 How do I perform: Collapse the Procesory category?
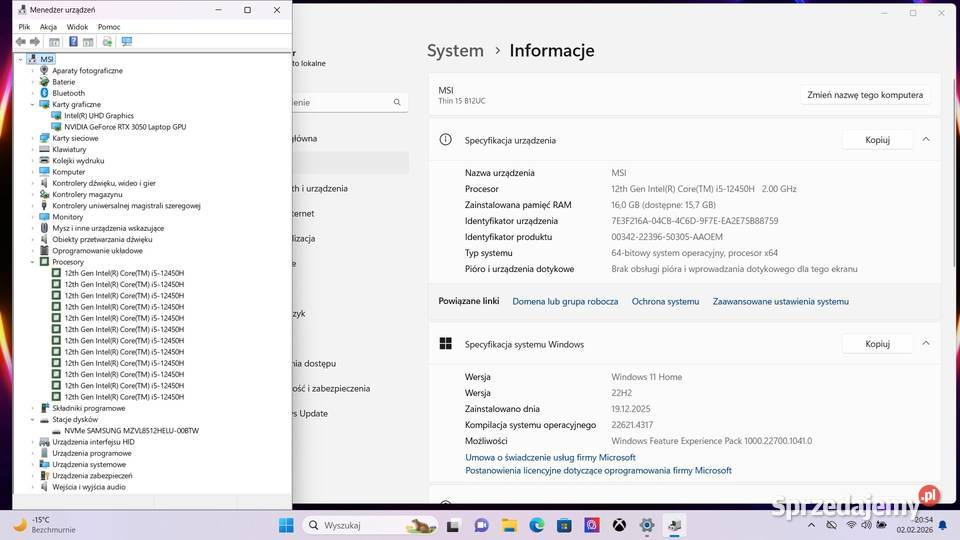click(x=32, y=262)
